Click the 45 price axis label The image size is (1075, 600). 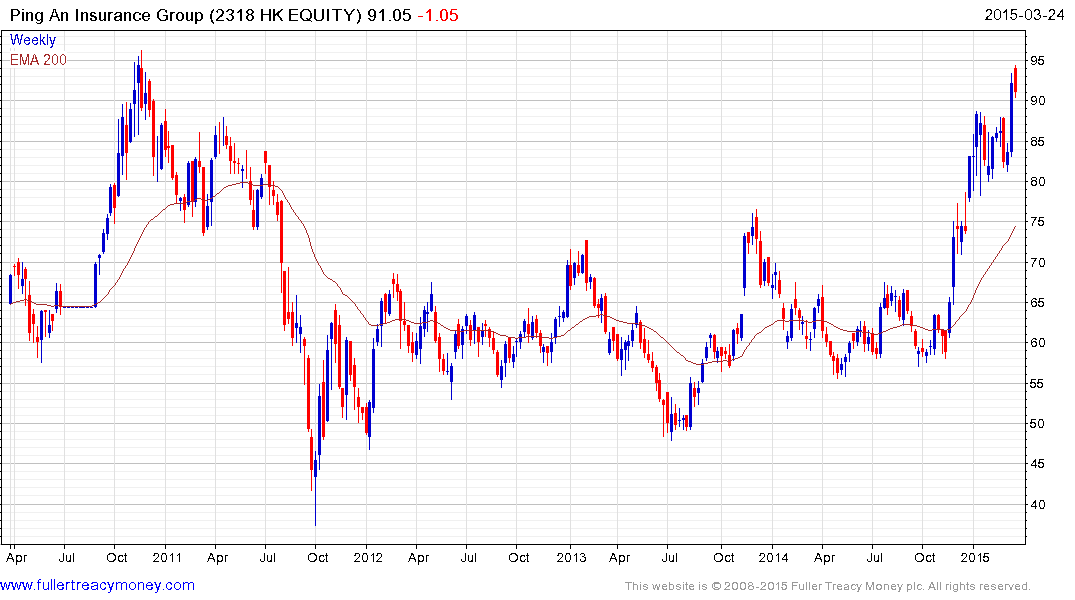coord(1037,464)
